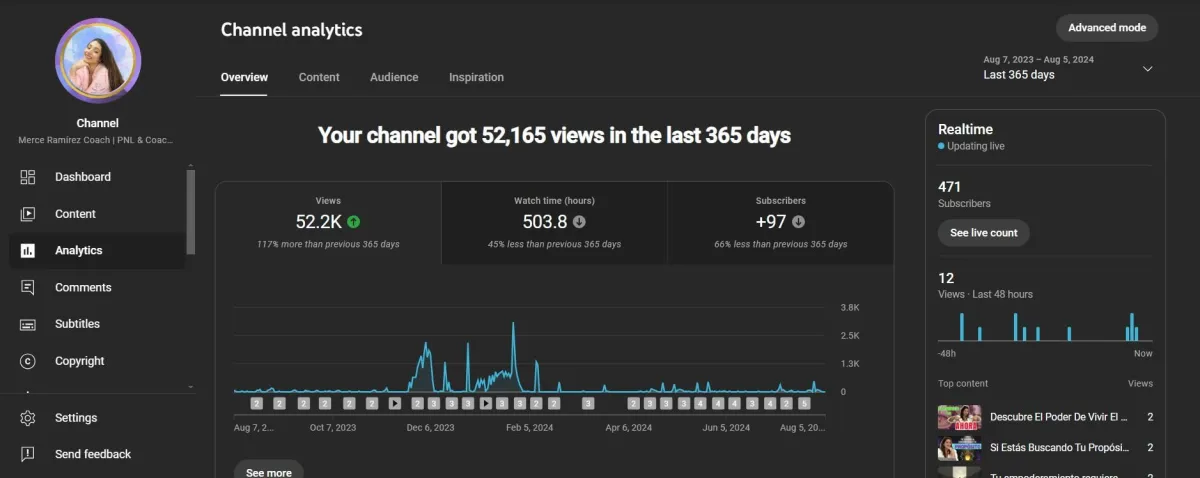
Task: Switch to the Content tab in analytics
Action: 319,77
